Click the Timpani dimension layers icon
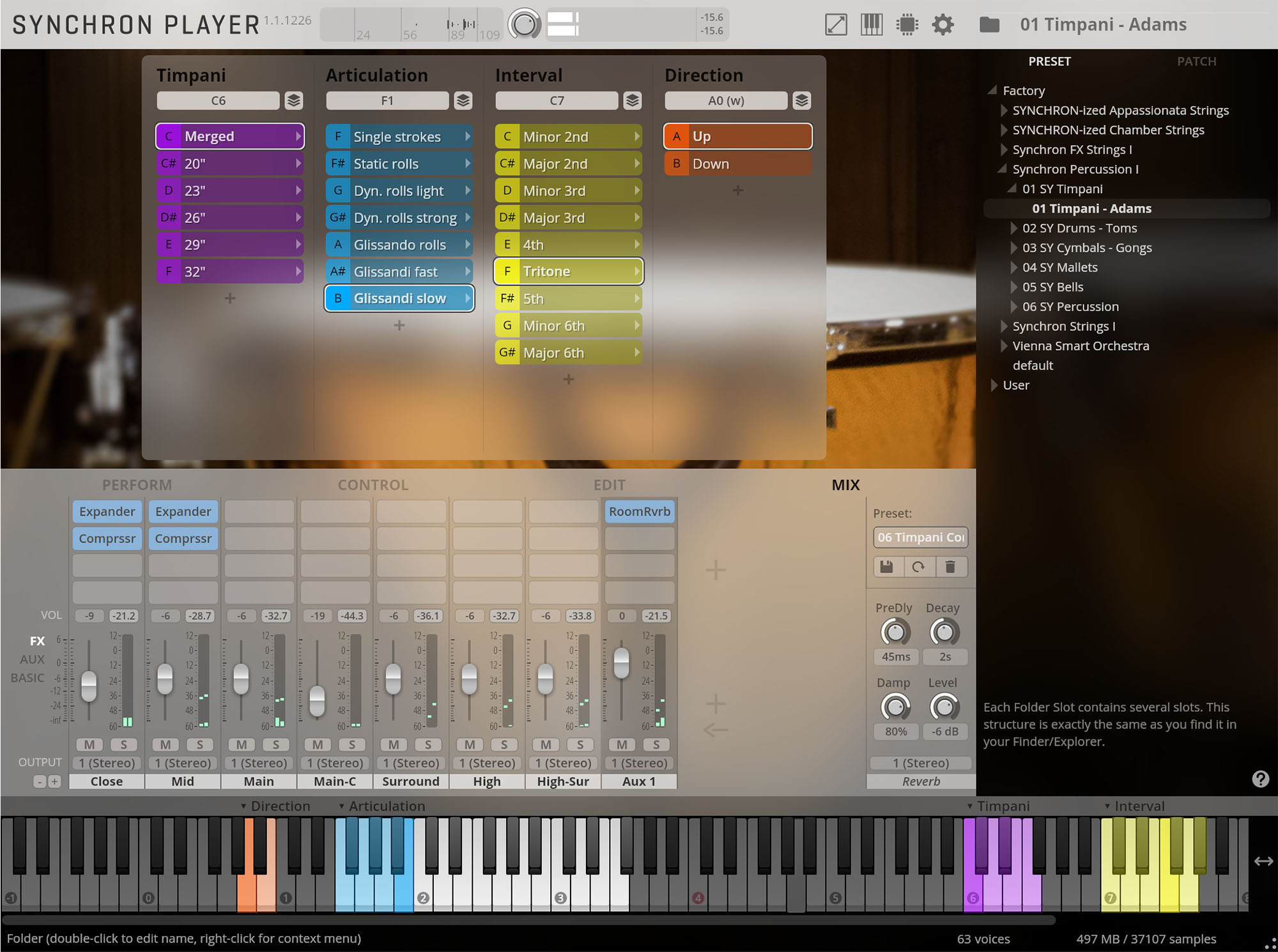Viewport: 1278px width, 952px height. [293, 100]
